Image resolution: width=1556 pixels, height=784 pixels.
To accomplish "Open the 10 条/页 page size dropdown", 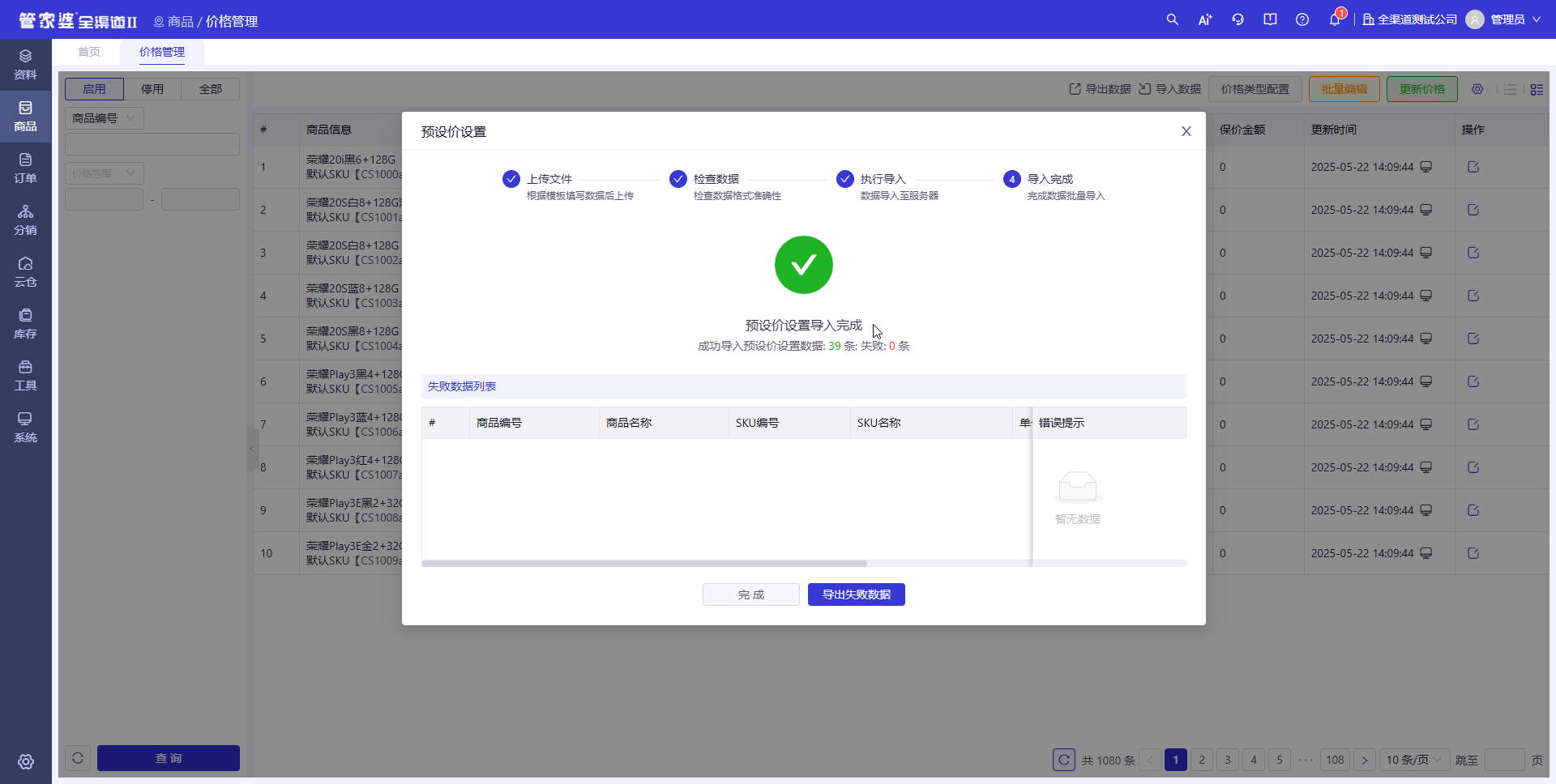I will pos(1414,760).
